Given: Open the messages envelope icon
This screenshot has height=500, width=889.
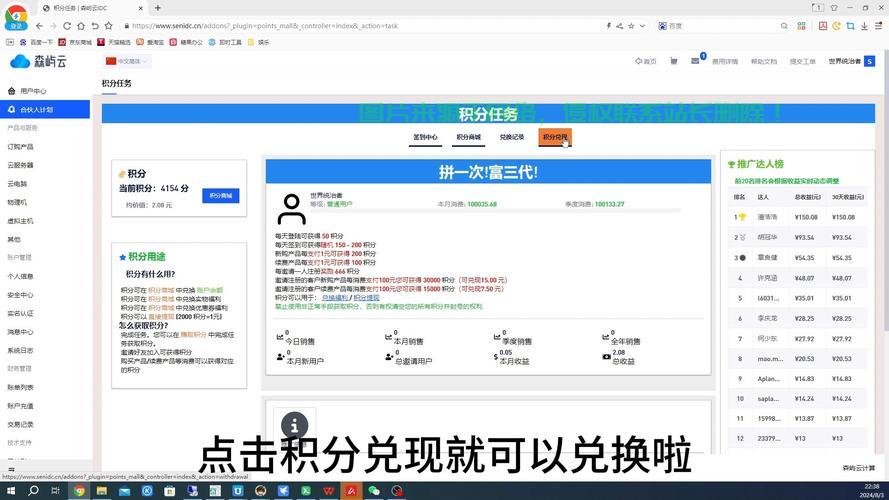Looking at the screenshot, I should (695, 61).
